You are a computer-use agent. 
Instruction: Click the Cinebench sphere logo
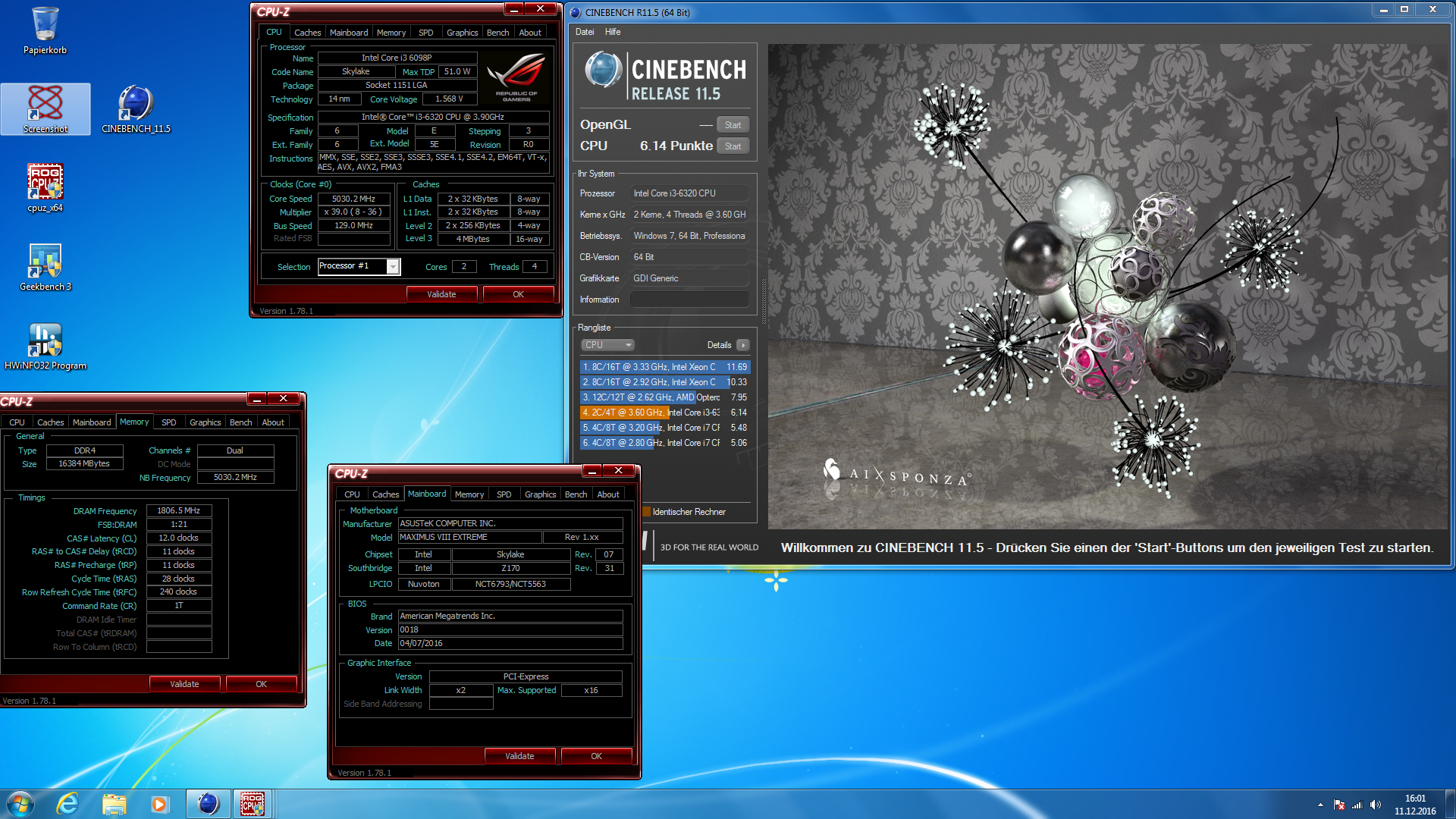point(604,71)
